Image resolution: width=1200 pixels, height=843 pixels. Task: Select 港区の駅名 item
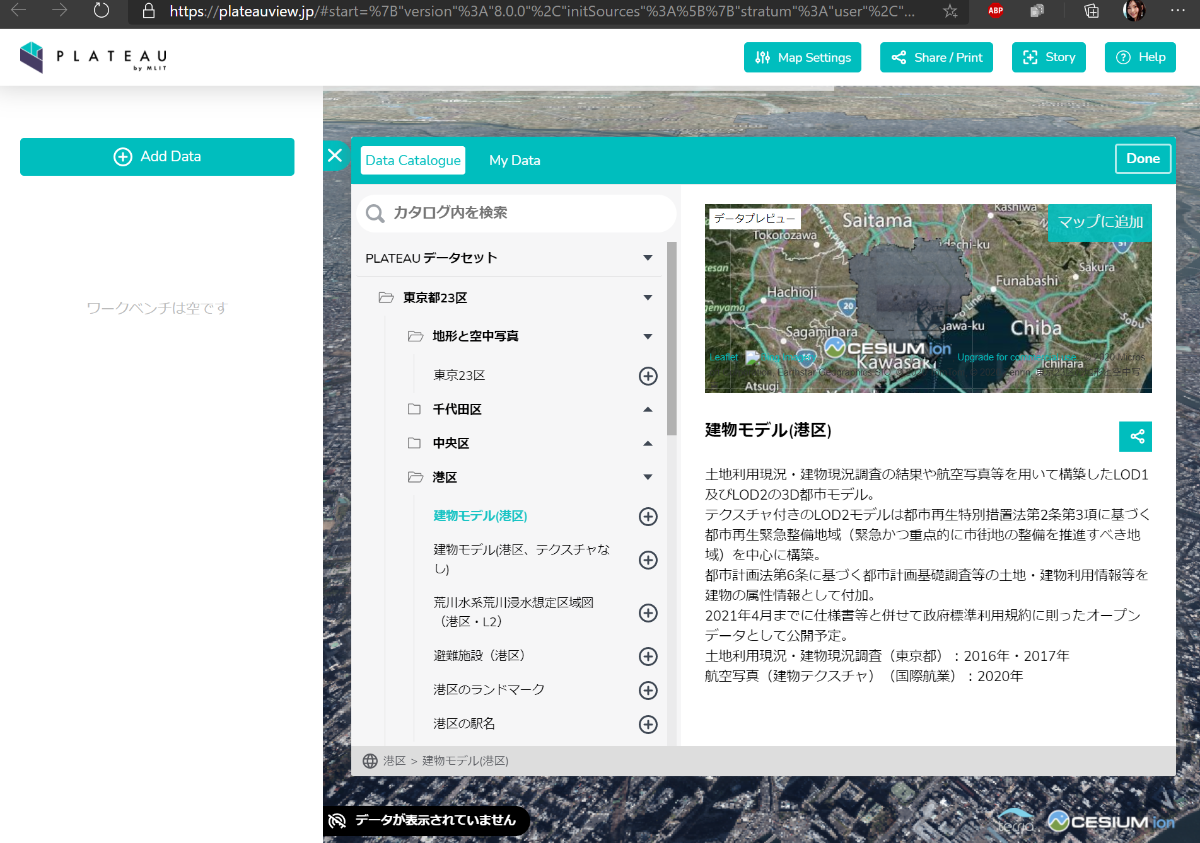click(464, 724)
